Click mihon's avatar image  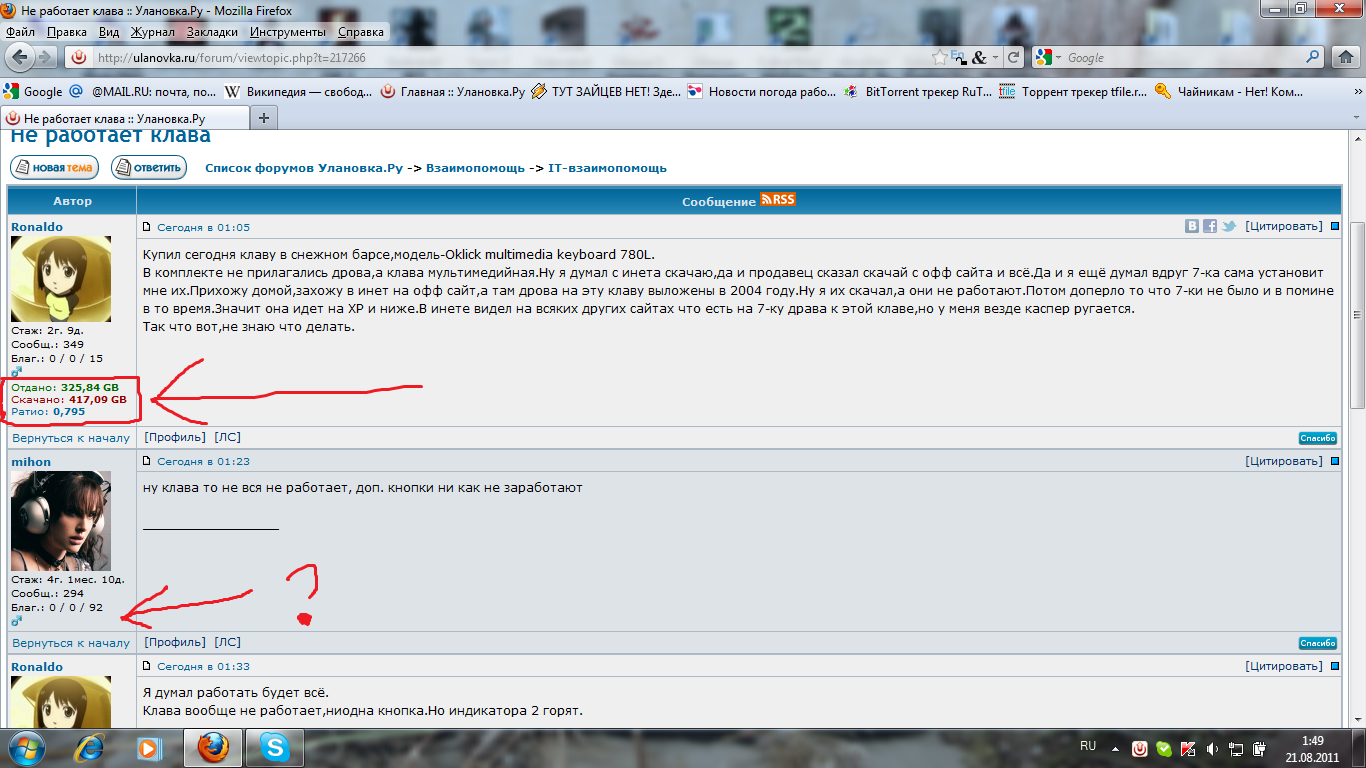click(x=61, y=521)
